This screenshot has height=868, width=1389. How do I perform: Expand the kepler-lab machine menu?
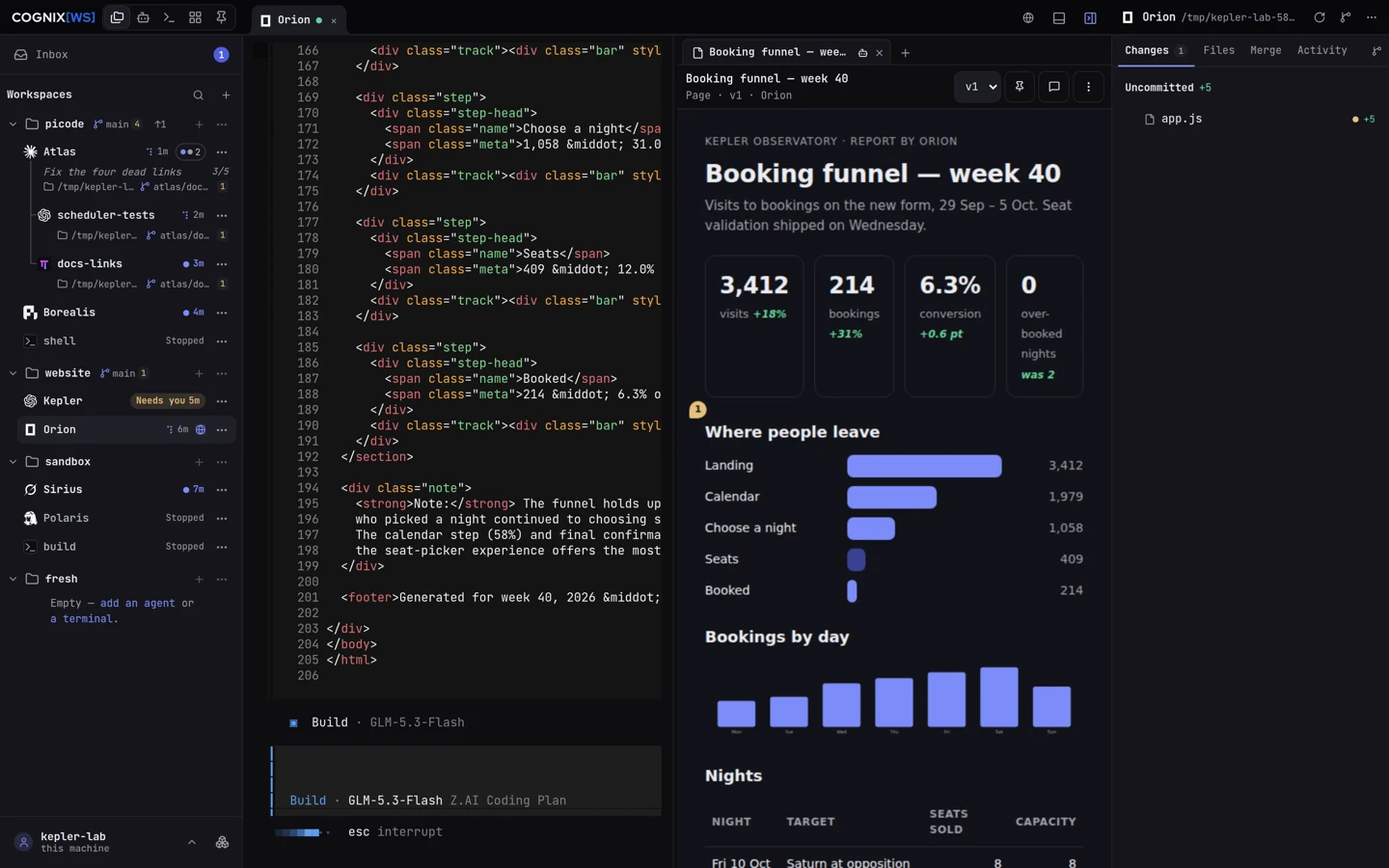click(192, 842)
